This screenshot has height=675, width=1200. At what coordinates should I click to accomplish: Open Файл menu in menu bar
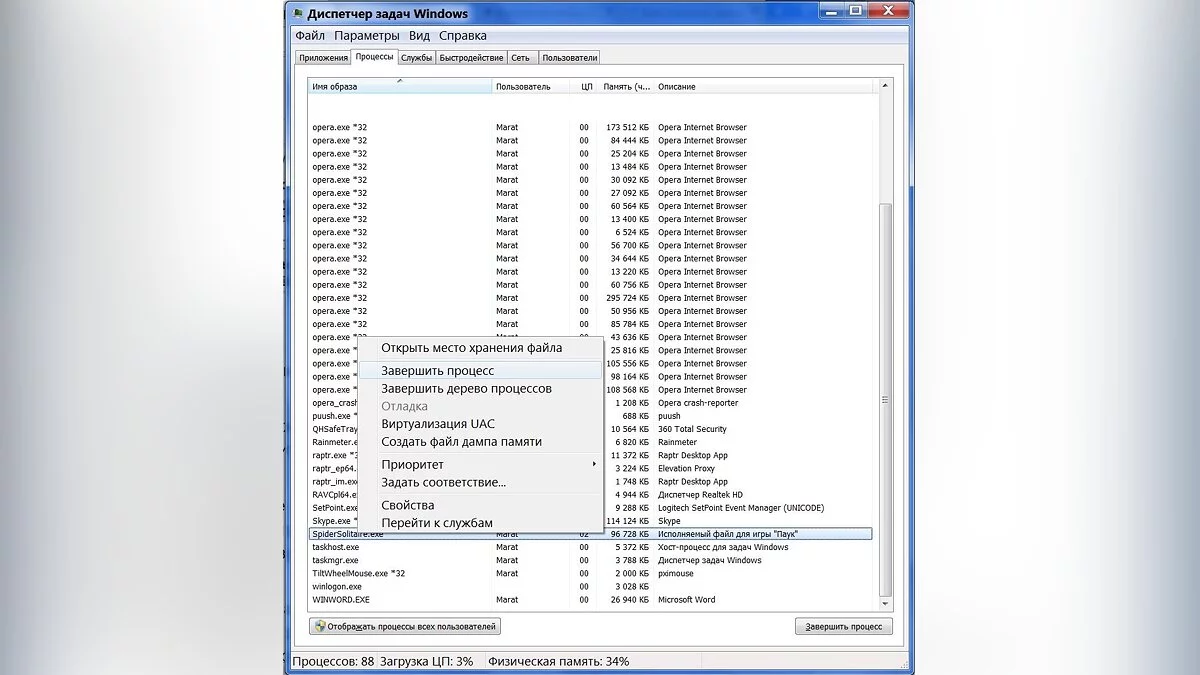tap(309, 36)
